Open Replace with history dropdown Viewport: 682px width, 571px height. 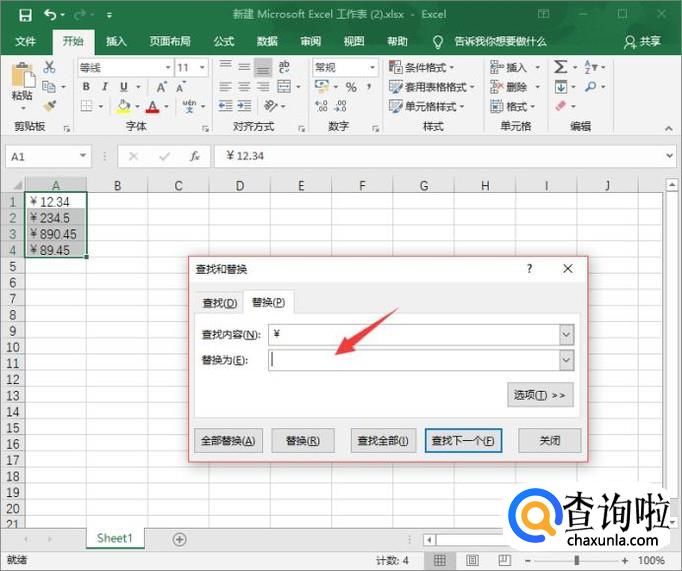566,360
